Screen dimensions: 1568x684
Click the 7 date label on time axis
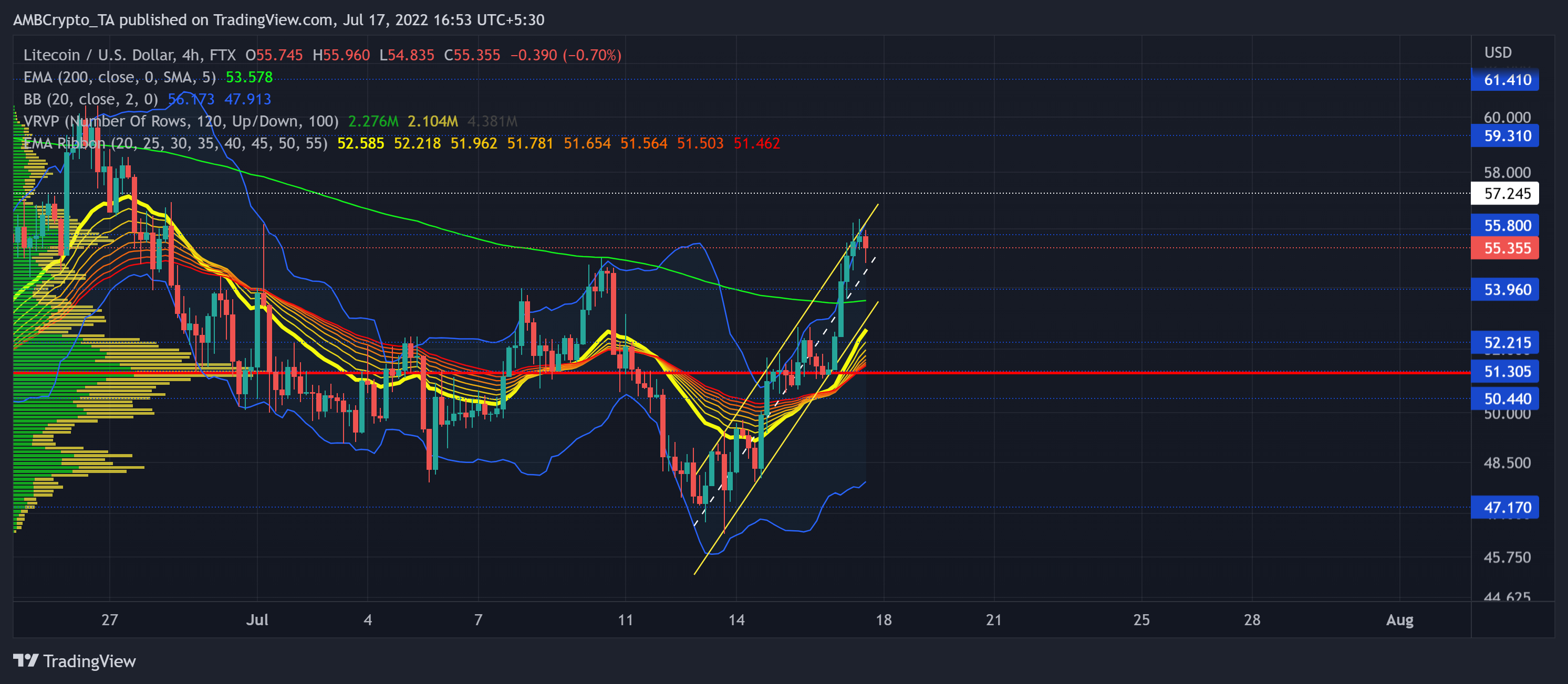tap(479, 619)
